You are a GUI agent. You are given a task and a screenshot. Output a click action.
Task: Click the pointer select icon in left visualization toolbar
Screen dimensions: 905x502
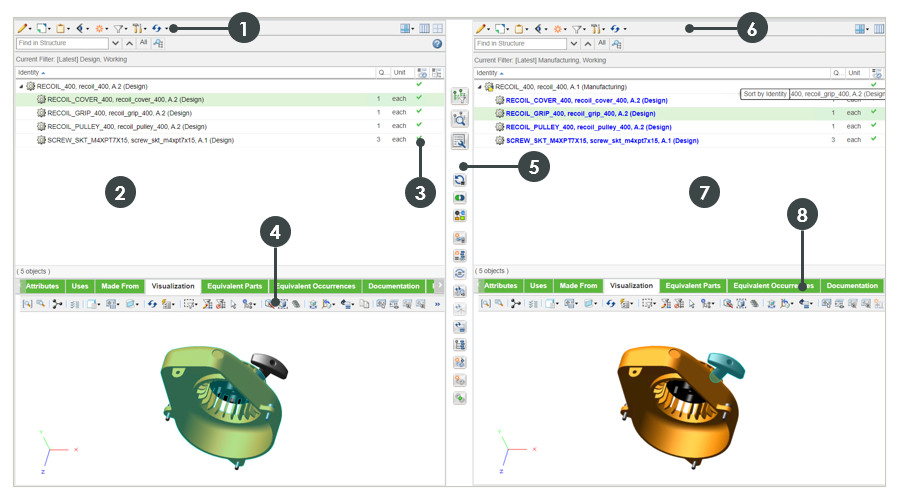[x=233, y=304]
